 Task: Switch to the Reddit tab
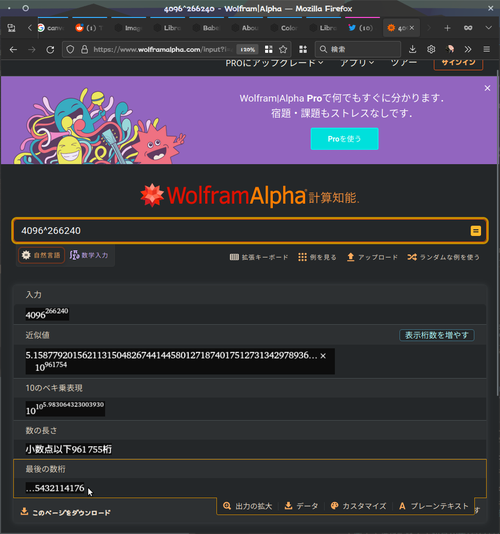pos(89,28)
